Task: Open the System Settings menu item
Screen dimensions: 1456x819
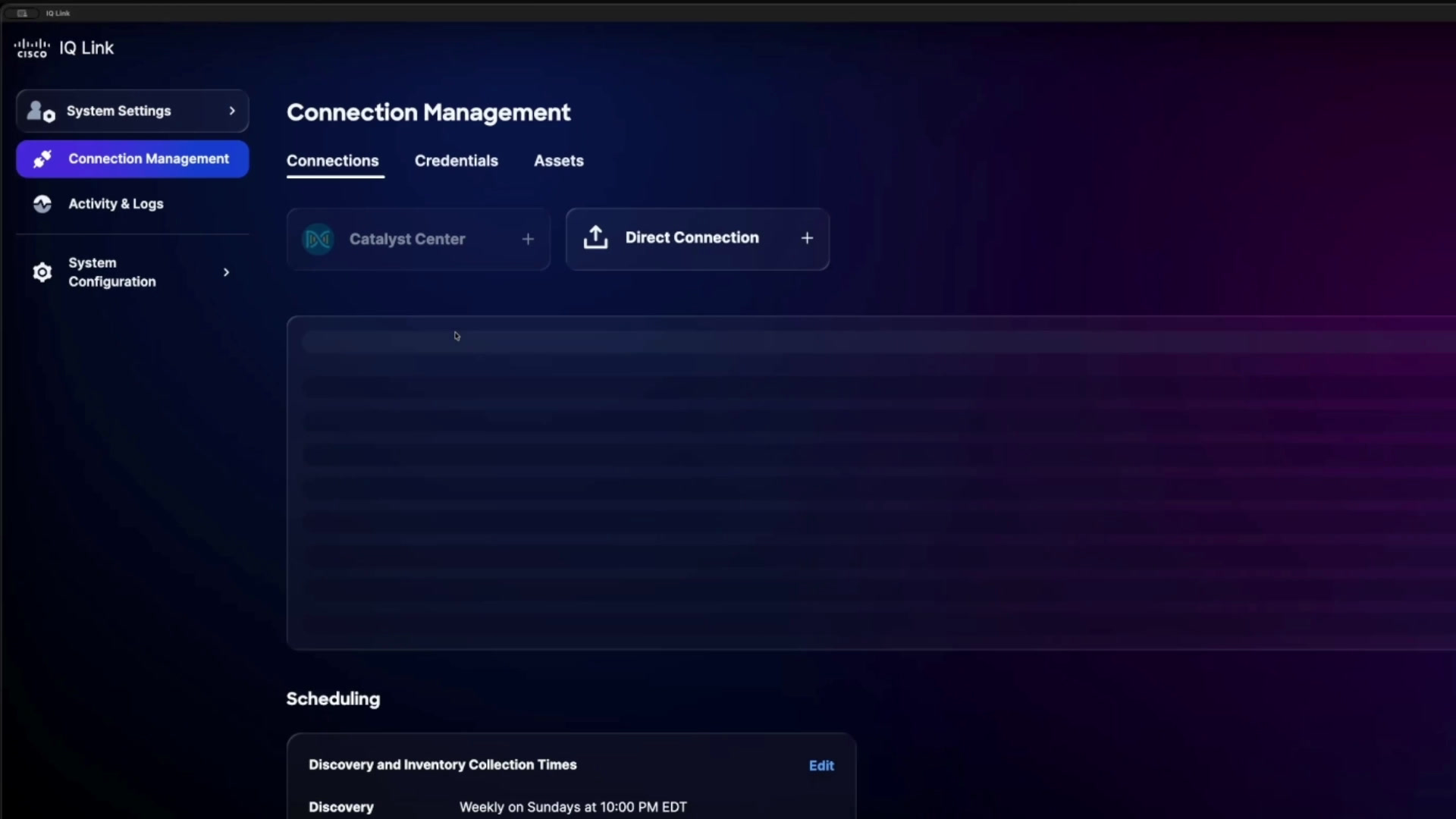Action: [133, 111]
